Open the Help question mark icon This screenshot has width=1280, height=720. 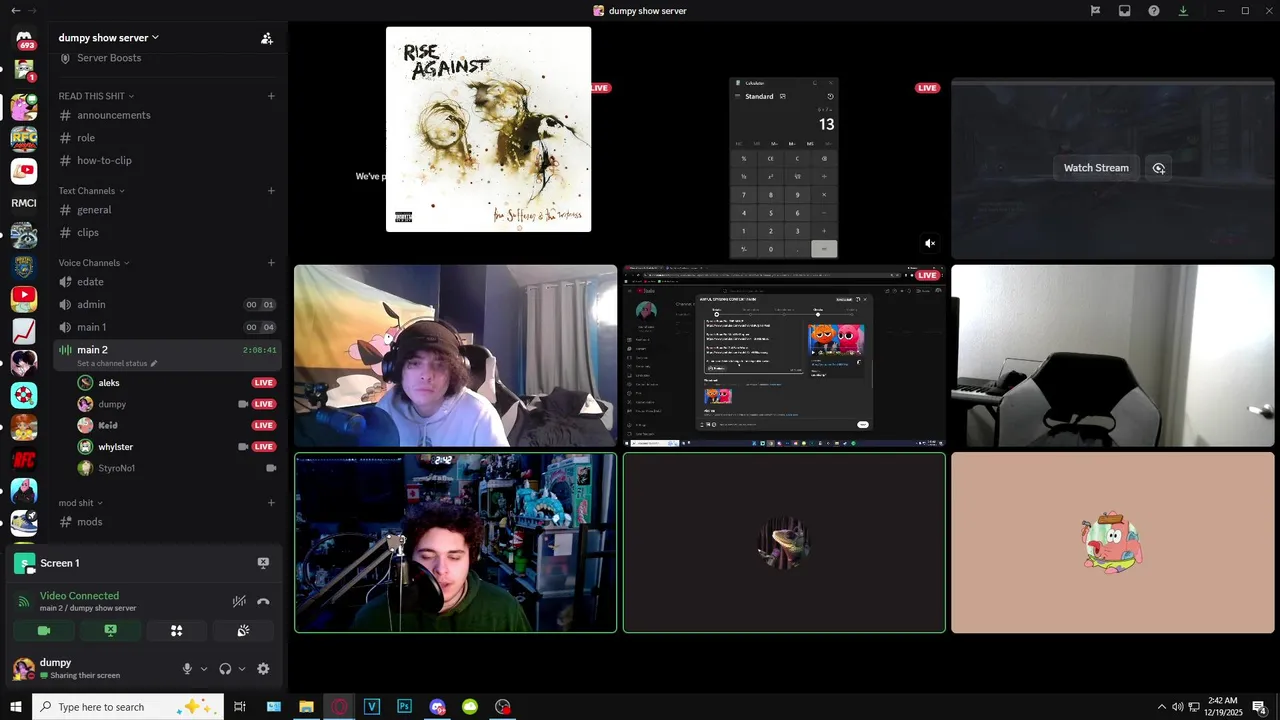(1154, 11)
